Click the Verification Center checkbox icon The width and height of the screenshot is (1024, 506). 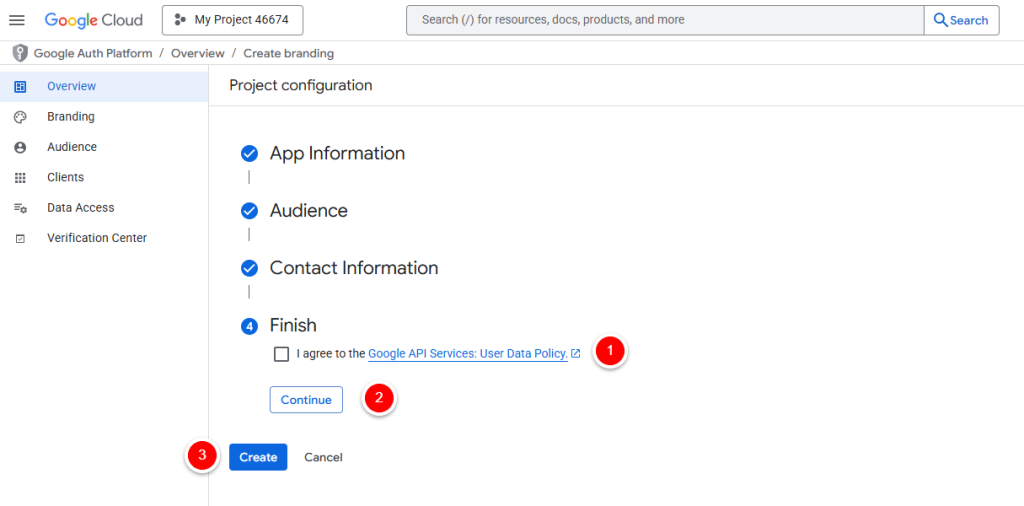point(20,239)
